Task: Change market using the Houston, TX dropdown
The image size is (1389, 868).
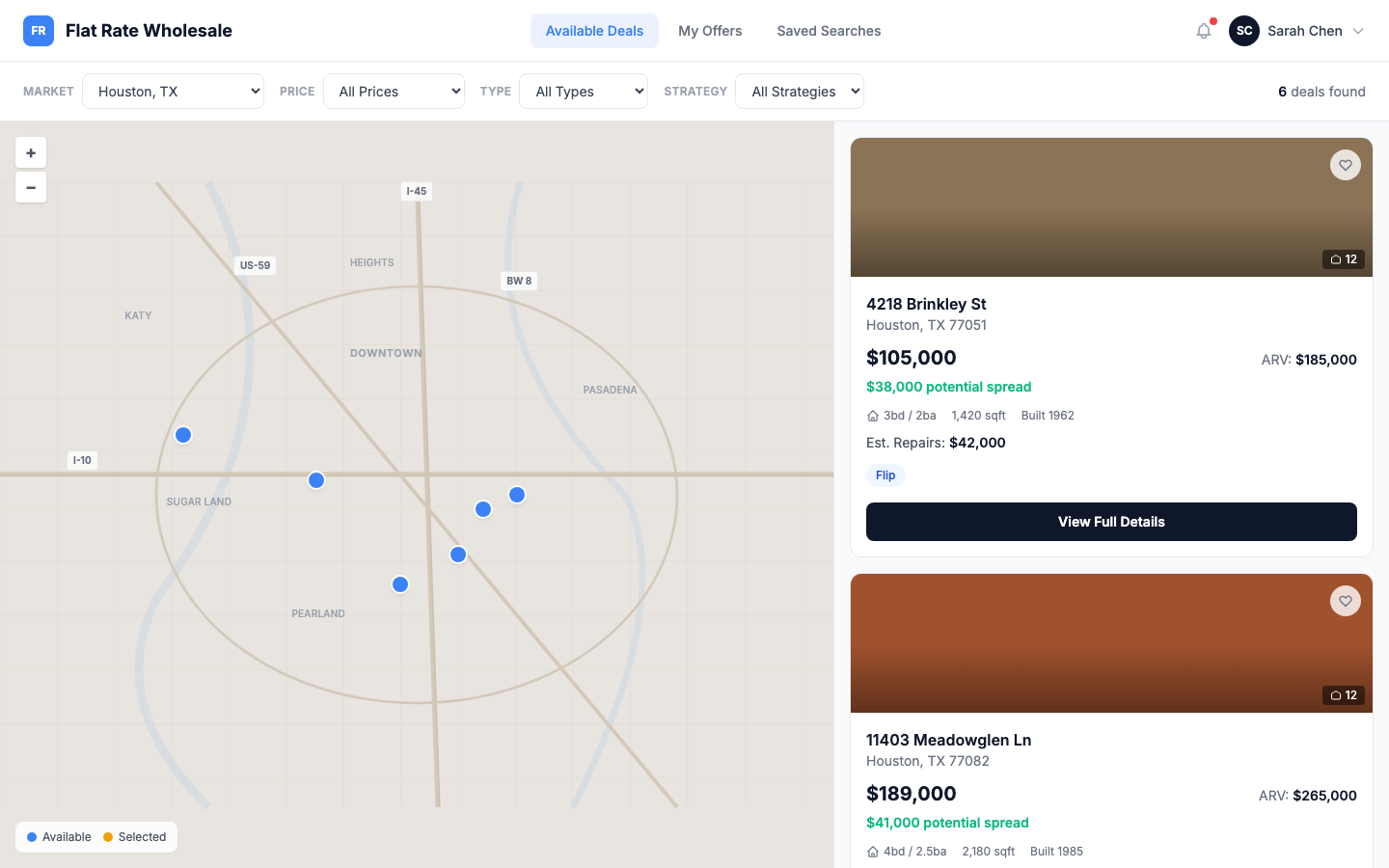Action: (x=173, y=91)
